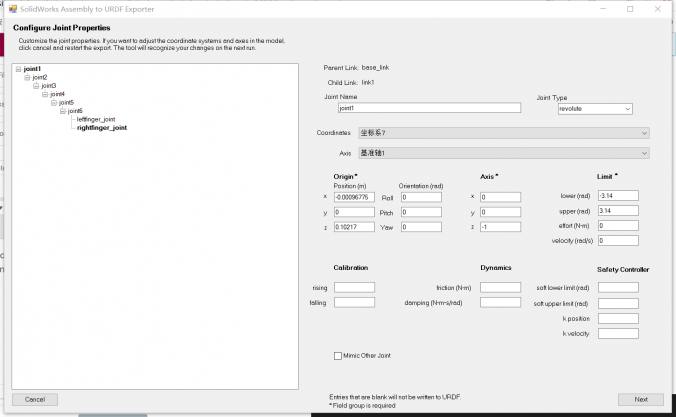Click the Origin x position field

tap(354, 197)
